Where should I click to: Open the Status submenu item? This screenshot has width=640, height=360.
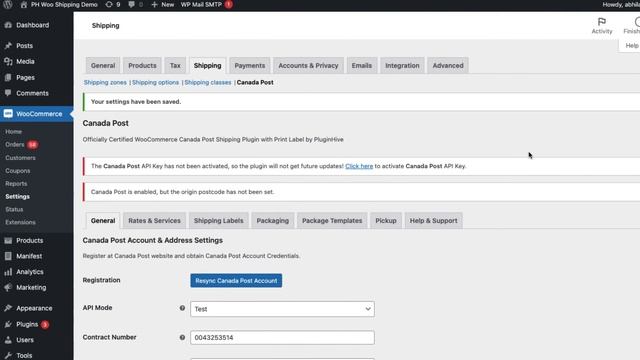click(14, 209)
